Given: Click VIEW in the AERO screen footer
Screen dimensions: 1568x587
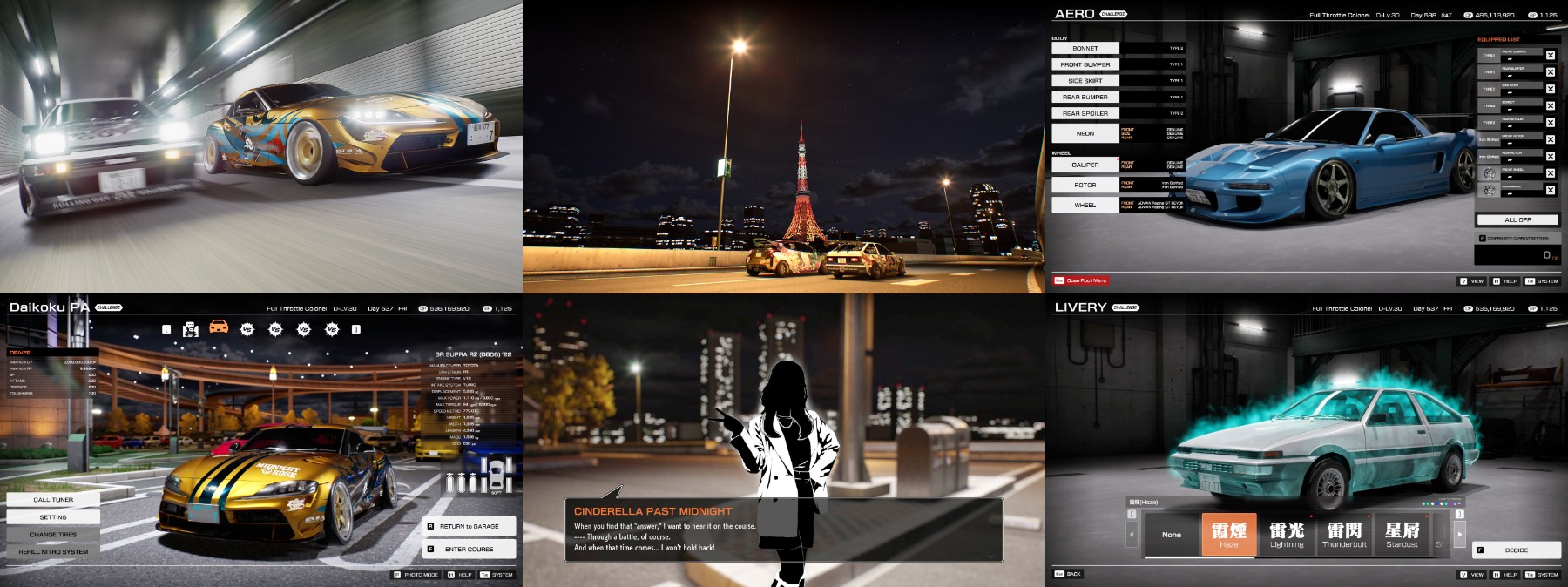Looking at the screenshot, I should (1472, 281).
